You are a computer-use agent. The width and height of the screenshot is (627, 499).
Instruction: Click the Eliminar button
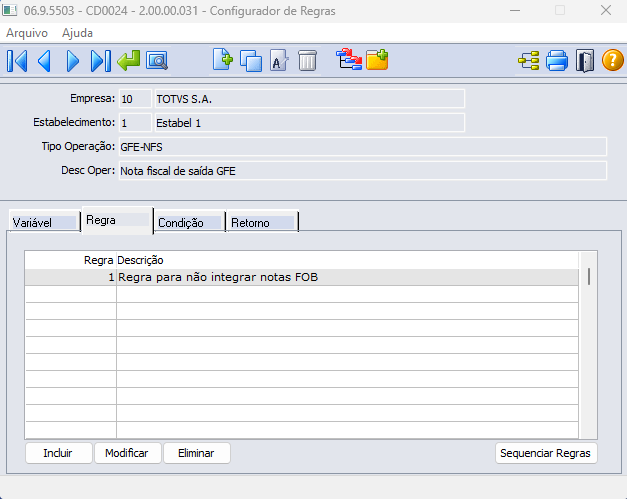[x=197, y=453]
